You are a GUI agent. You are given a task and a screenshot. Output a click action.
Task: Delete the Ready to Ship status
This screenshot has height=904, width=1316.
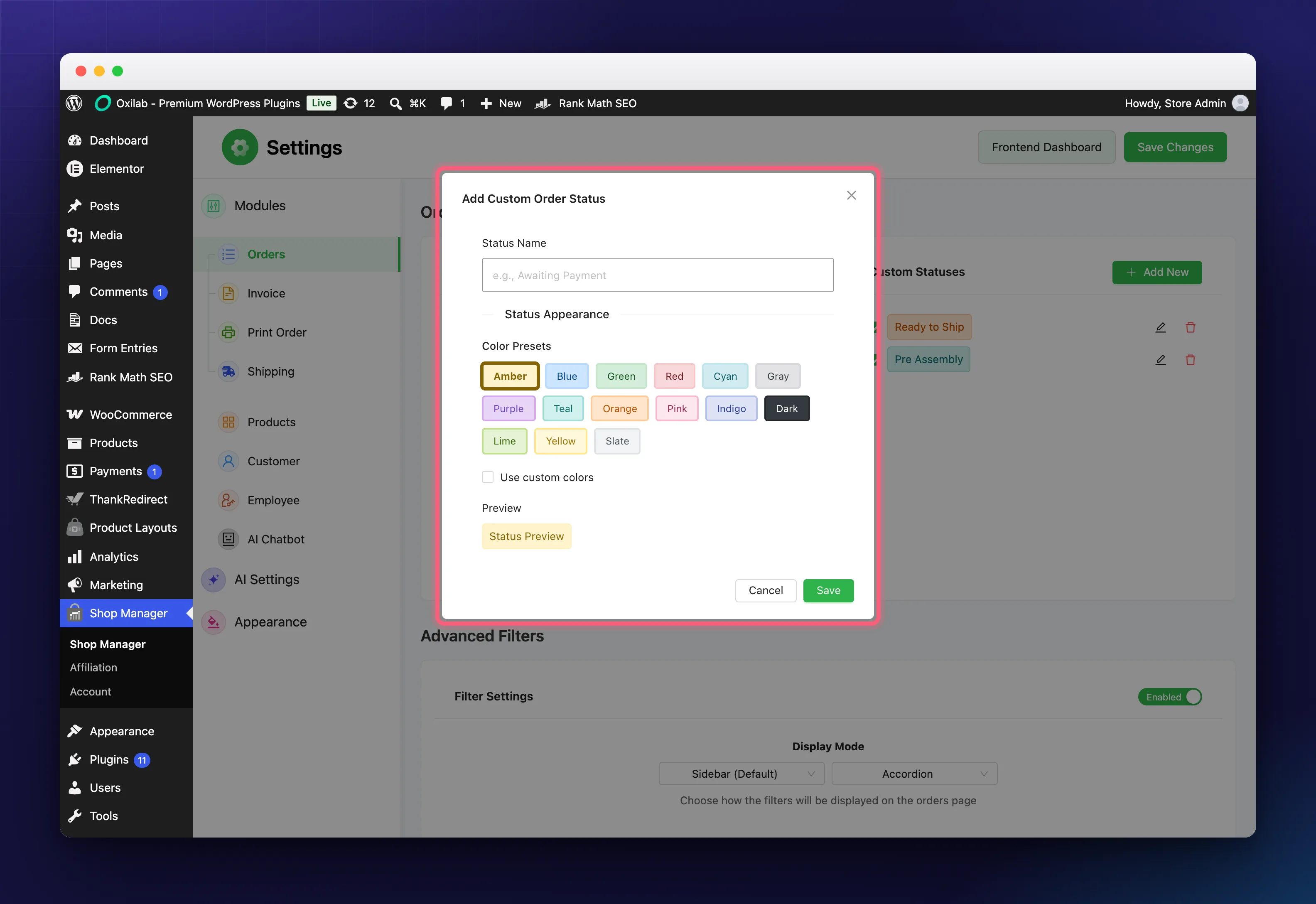(x=1190, y=327)
